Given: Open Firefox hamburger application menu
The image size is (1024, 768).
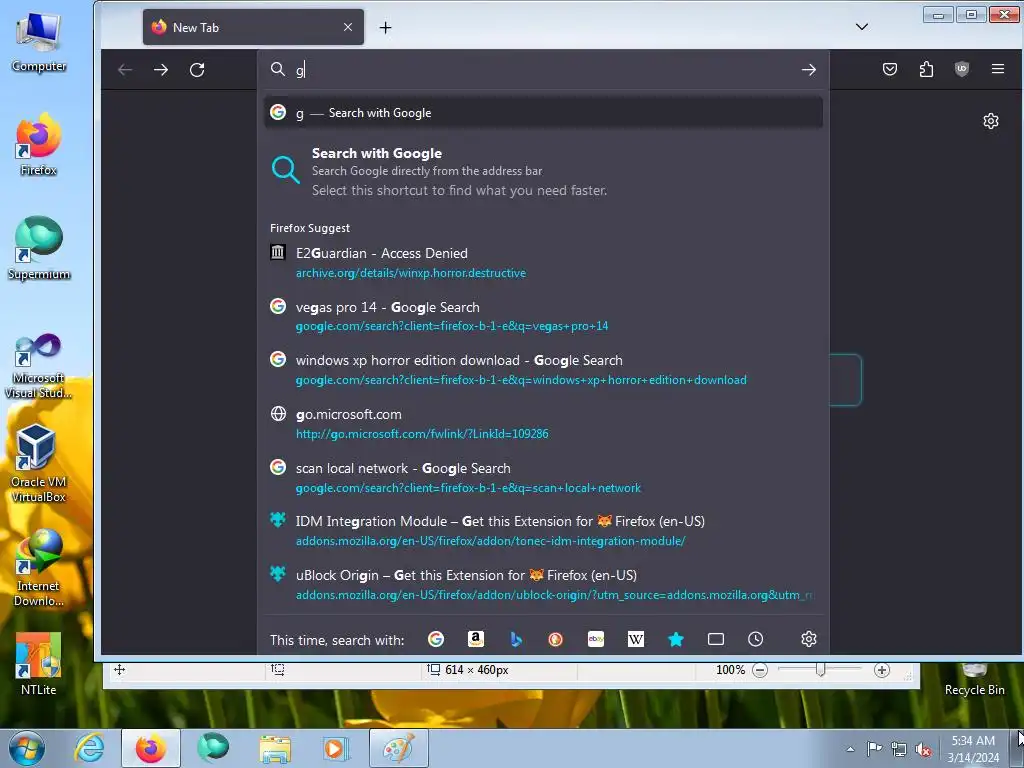Looking at the screenshot, I should (998, 69).
